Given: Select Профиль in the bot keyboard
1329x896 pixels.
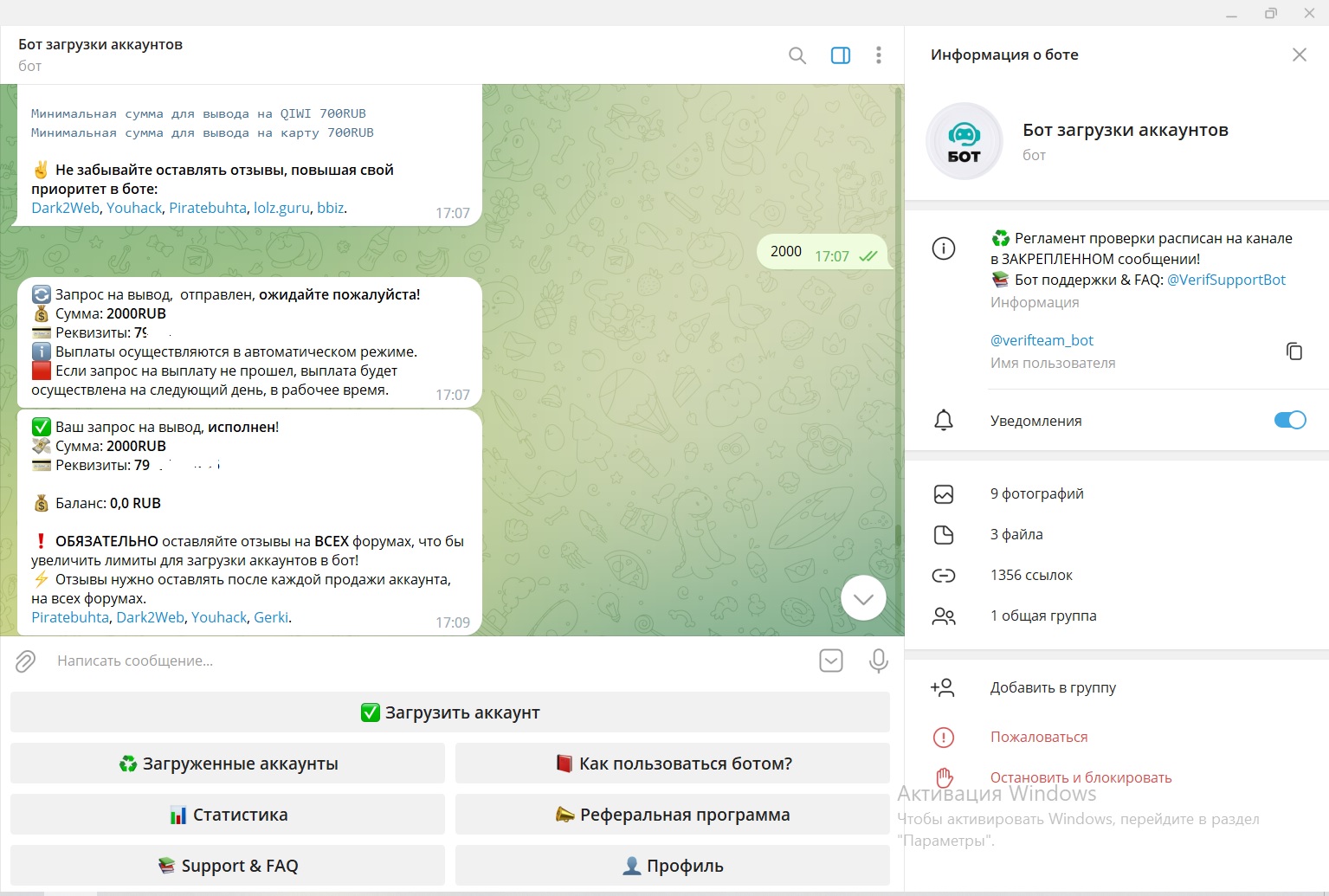Looking at the screenshot, I should click(x=673, y=866).
